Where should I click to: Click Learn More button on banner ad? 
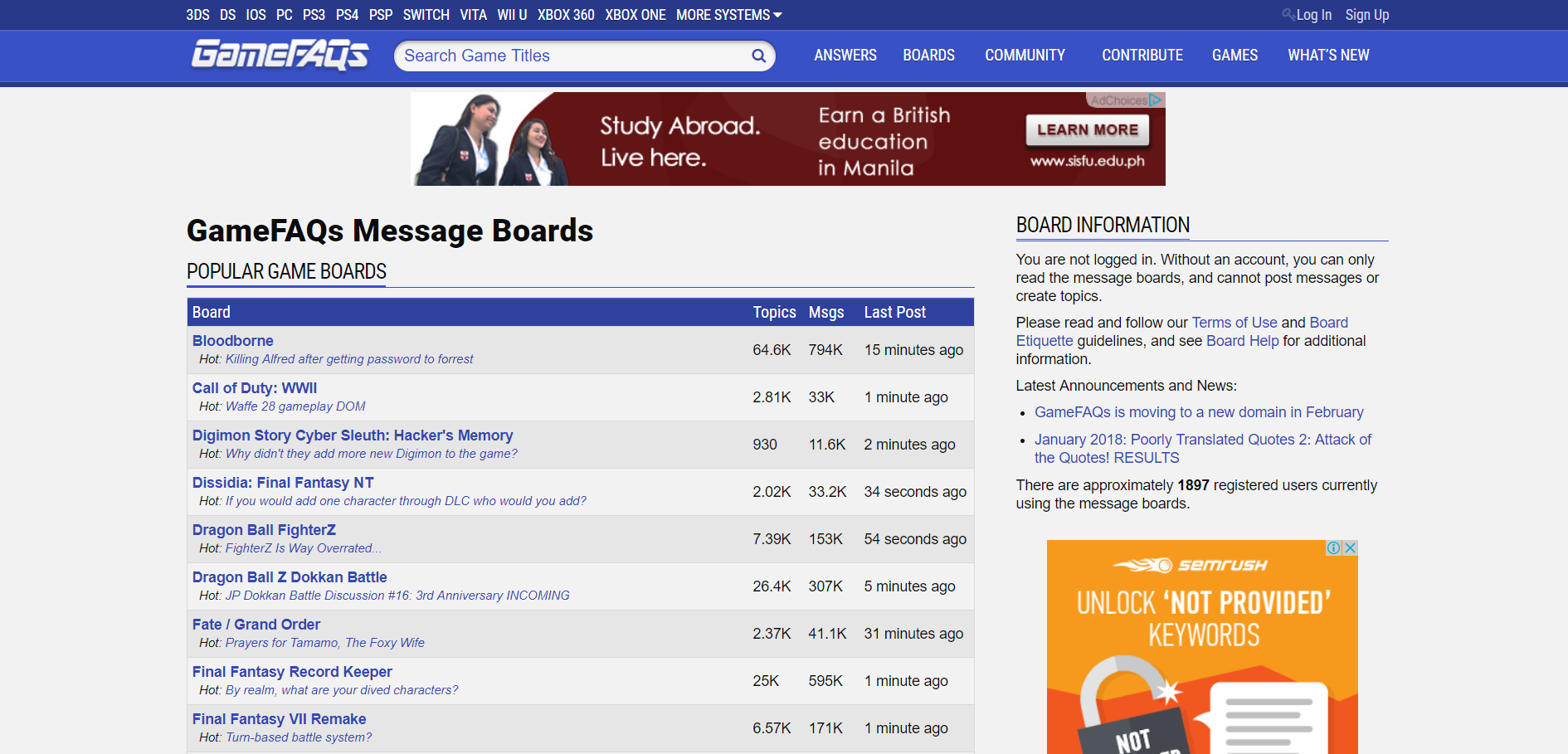pos(1087,130)
